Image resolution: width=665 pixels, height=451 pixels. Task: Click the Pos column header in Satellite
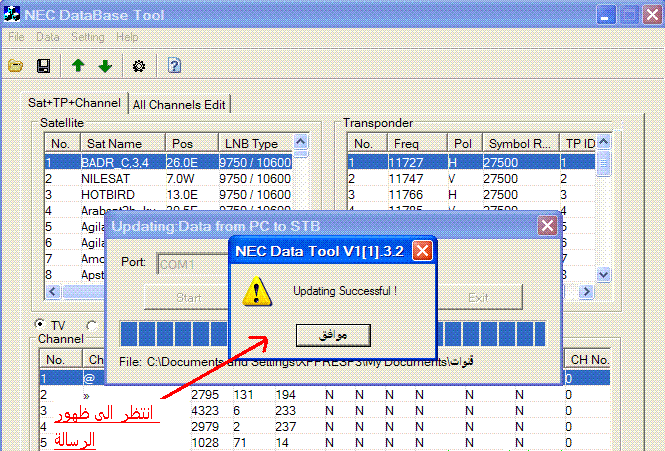pyautogui.click(x=192, y=144)
